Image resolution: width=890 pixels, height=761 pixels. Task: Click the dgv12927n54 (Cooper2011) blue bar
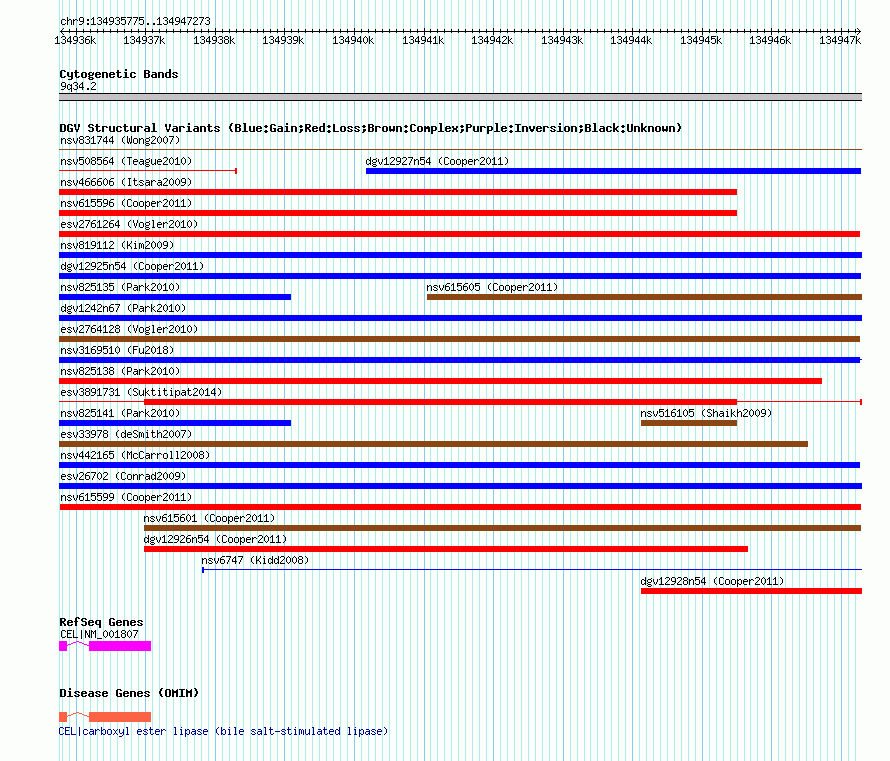click(614, 171)
